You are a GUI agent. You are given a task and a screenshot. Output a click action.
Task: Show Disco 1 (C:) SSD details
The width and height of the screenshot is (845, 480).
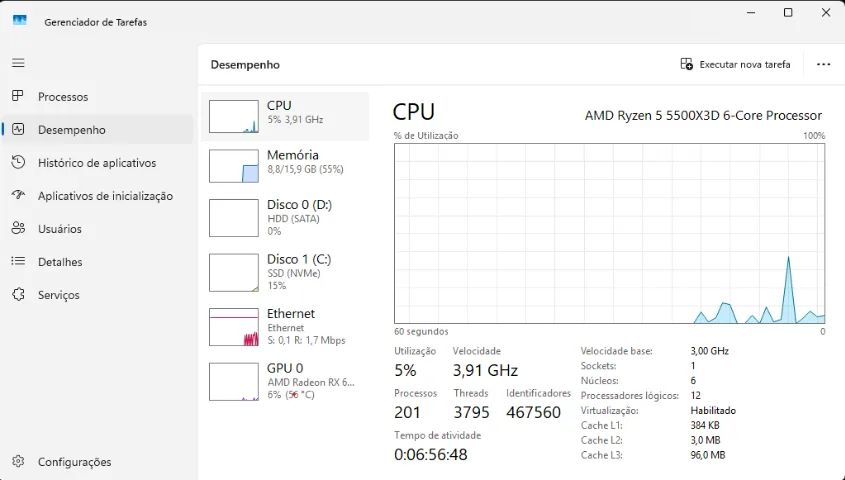point(234,272)
